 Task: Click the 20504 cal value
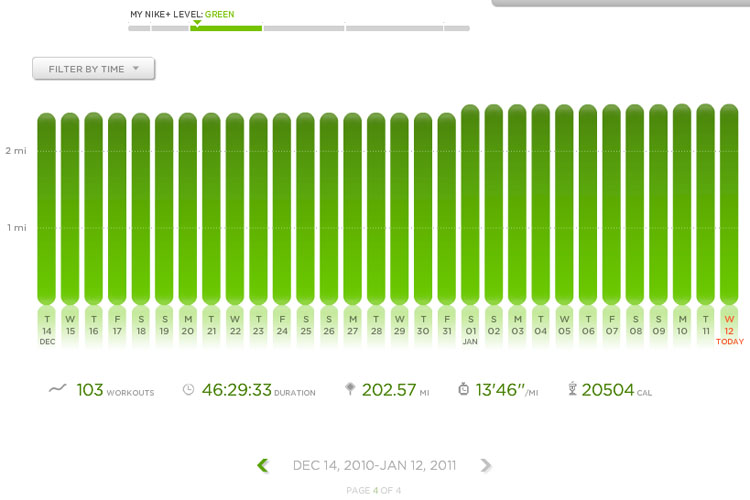617,390
